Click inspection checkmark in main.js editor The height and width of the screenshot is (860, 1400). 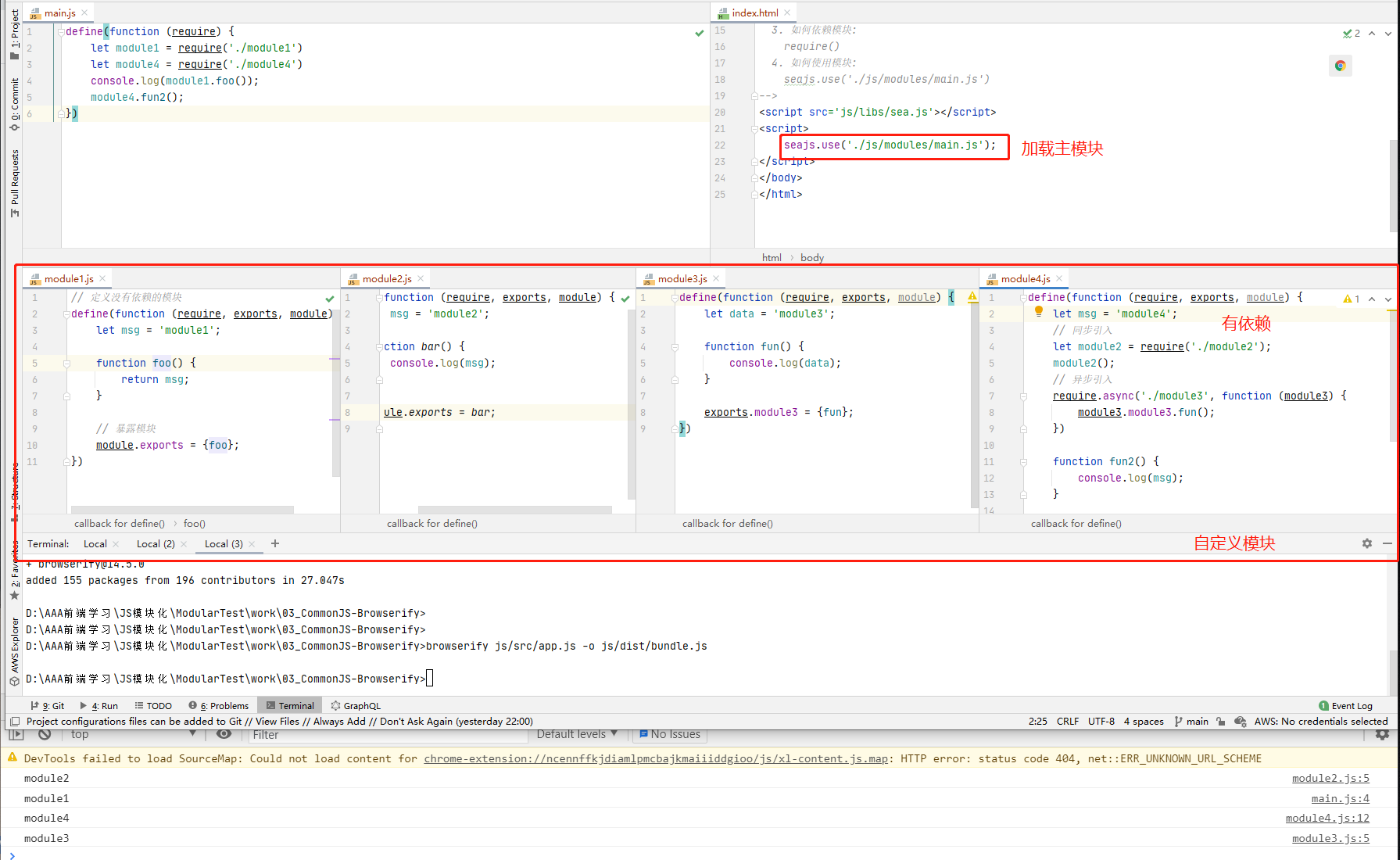click(699, 33)
